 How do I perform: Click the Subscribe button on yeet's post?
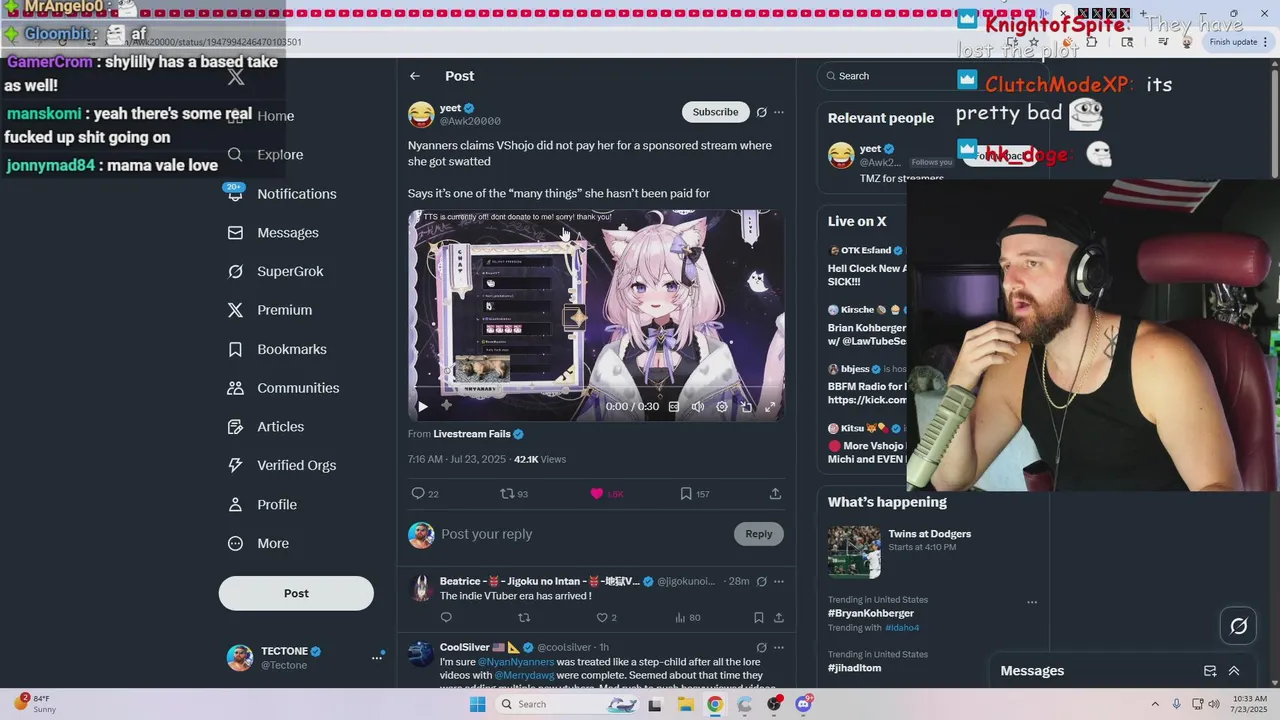click(x=715, y=112)
